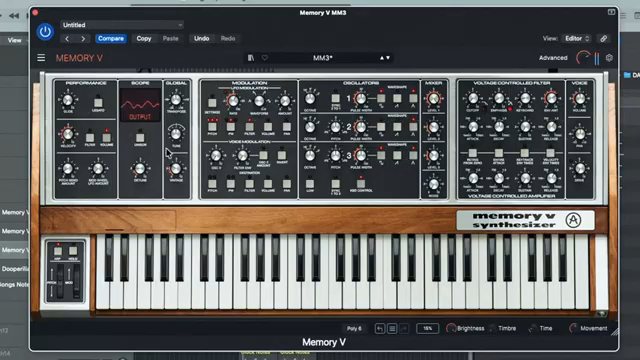Click the link chain icon
The image size is (640, 360).
pyautogui.click(x=604, y=38)
